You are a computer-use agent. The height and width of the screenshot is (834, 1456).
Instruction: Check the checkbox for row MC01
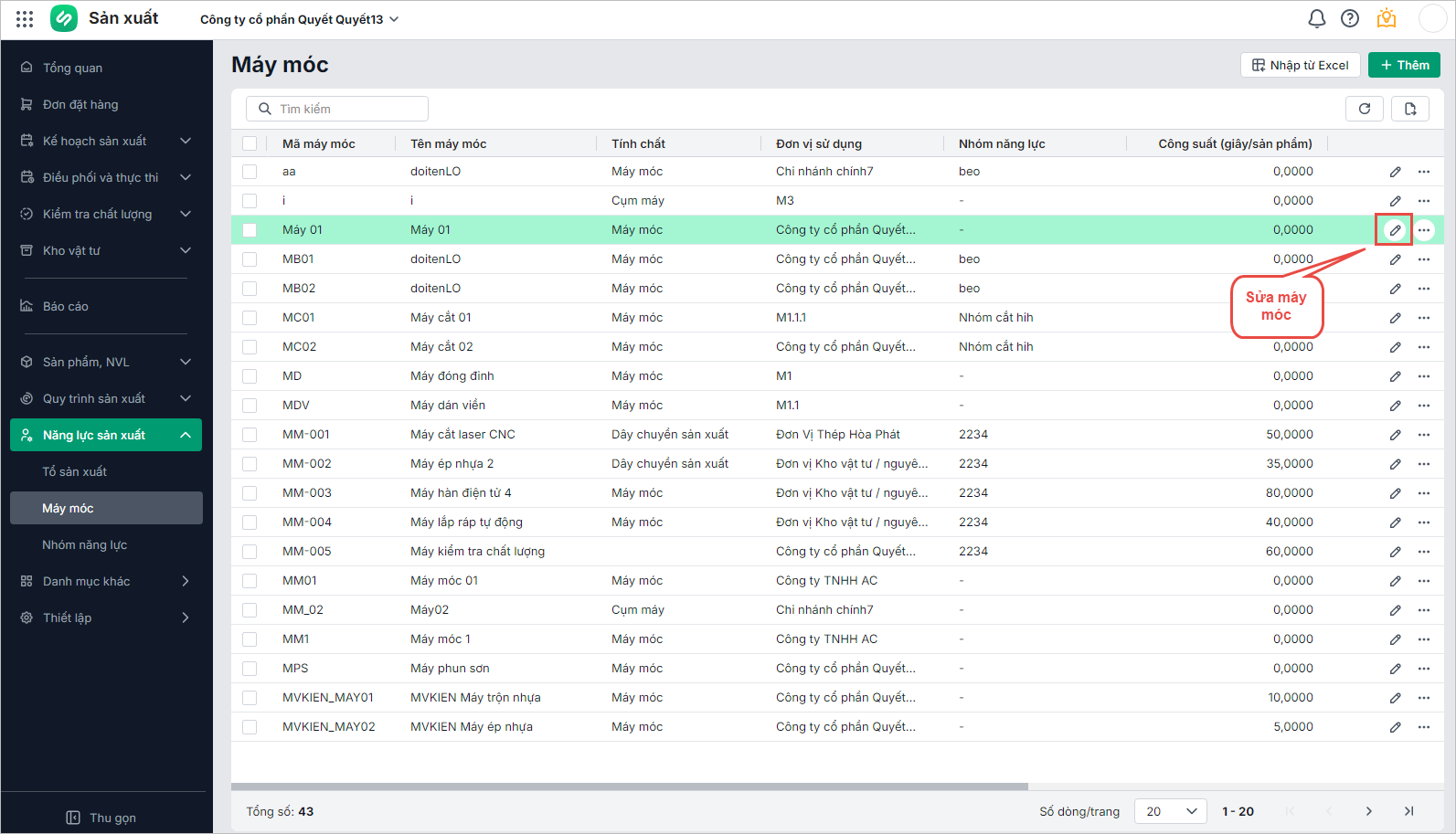tap(250, 318)
